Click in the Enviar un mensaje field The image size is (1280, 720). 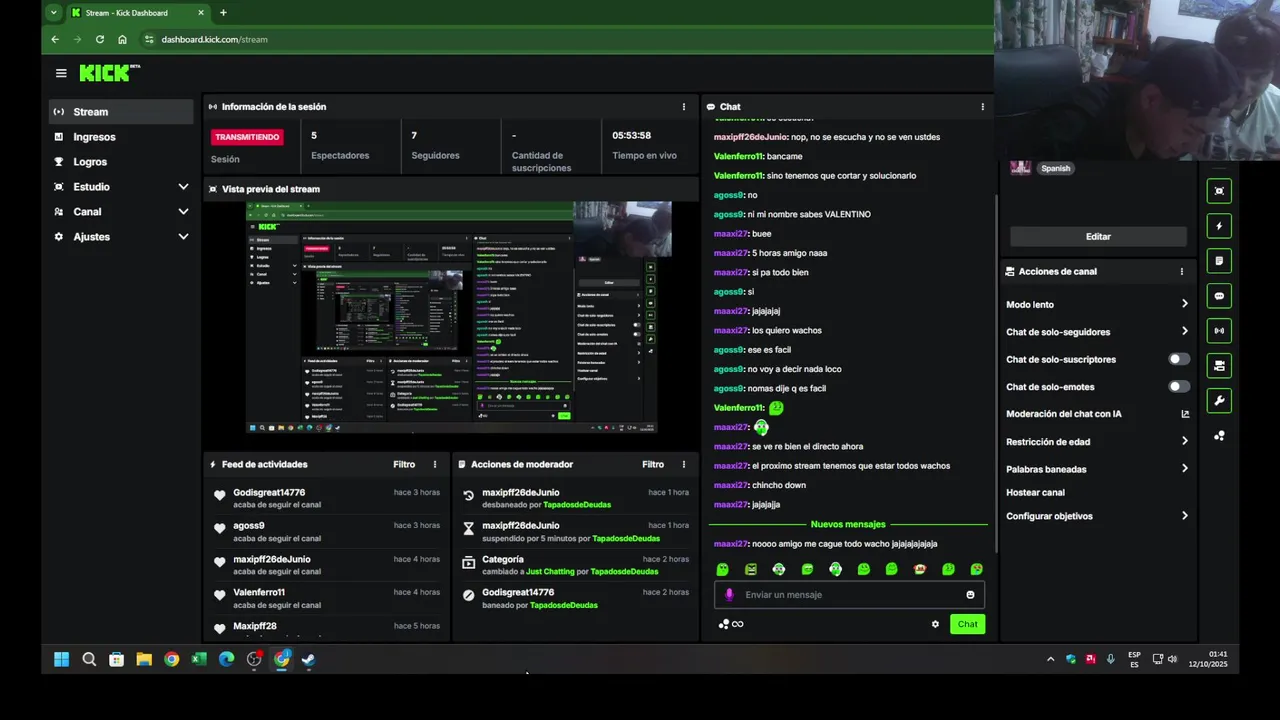pos(849,595)
